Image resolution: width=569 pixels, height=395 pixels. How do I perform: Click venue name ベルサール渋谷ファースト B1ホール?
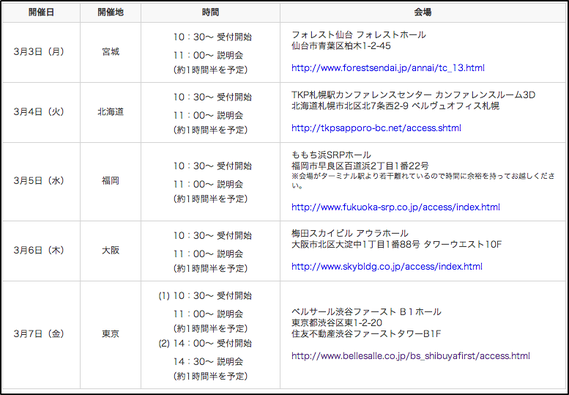click(366, 312)
